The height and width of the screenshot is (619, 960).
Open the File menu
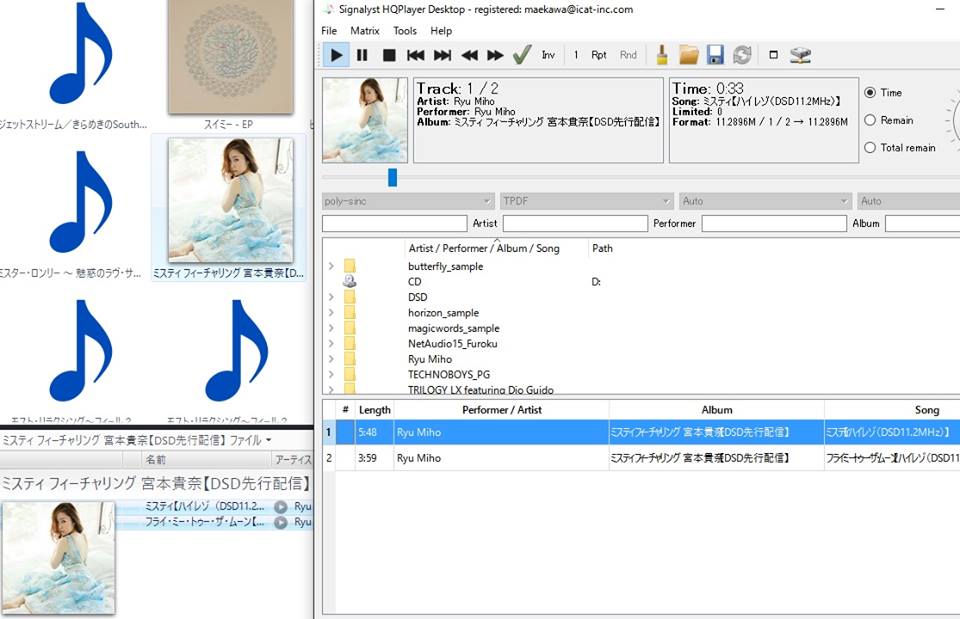click(x=329, y=31)
